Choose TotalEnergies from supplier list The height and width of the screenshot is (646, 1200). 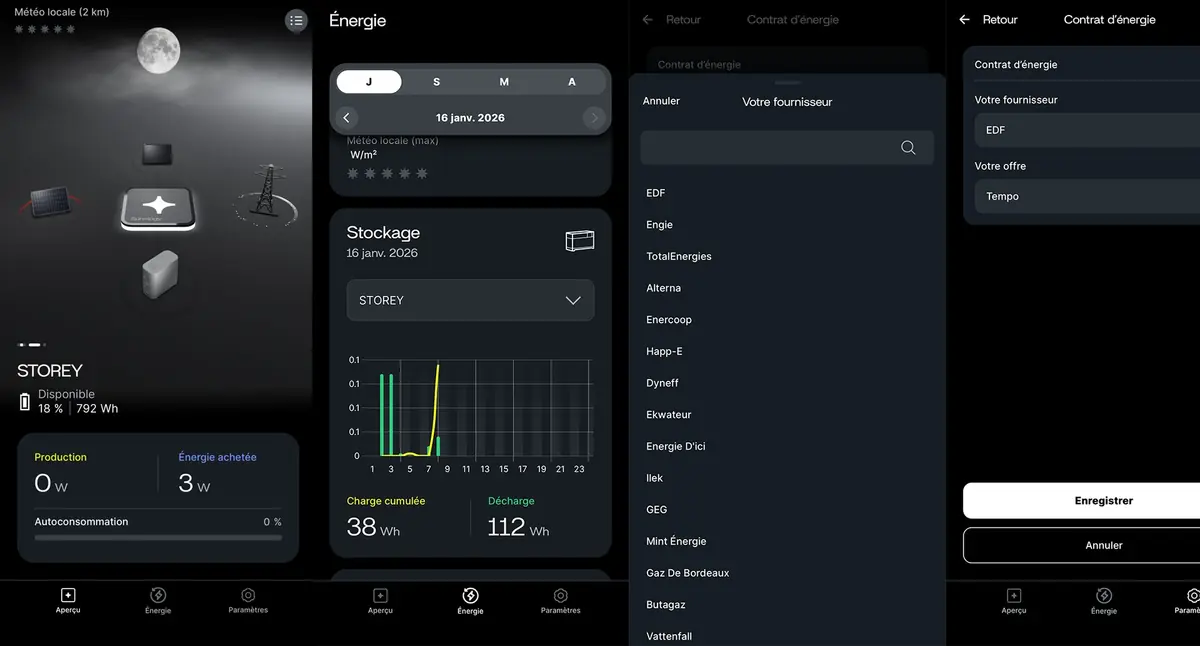tap(679, 257)
